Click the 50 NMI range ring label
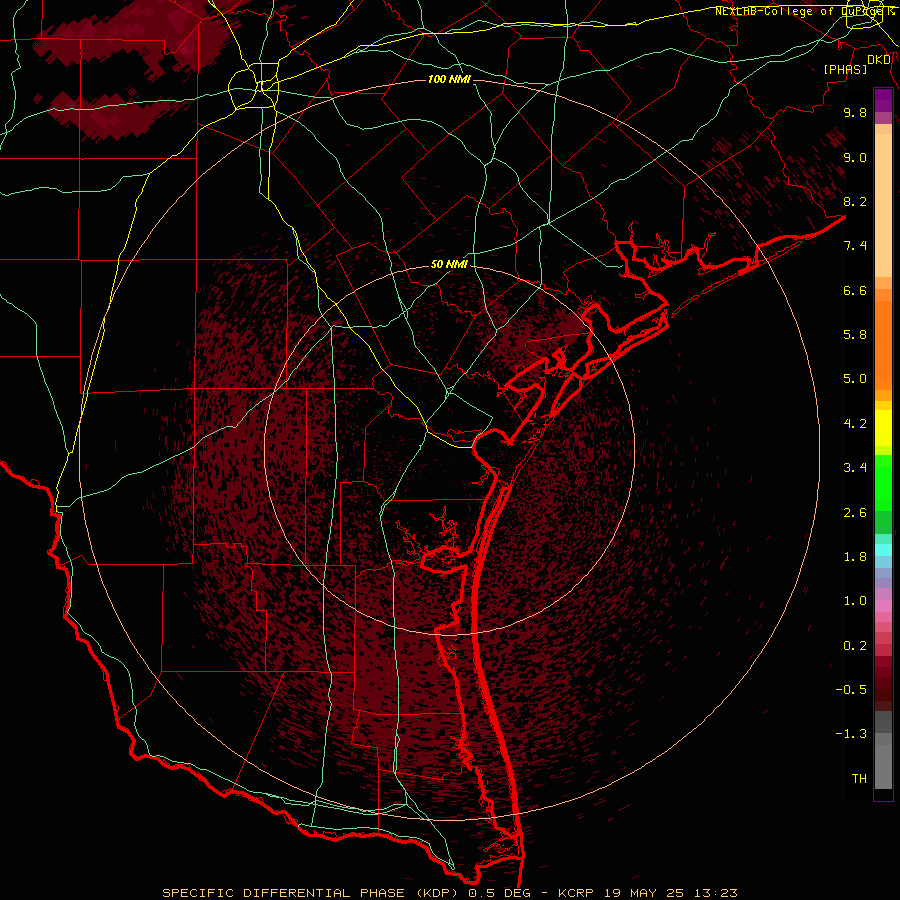 [449, 264]
